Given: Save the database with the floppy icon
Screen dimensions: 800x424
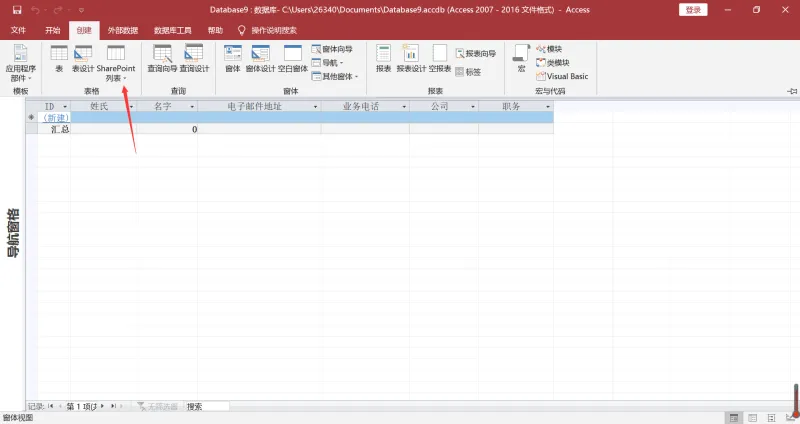Looking at the screenshot, I should [17, 10].
